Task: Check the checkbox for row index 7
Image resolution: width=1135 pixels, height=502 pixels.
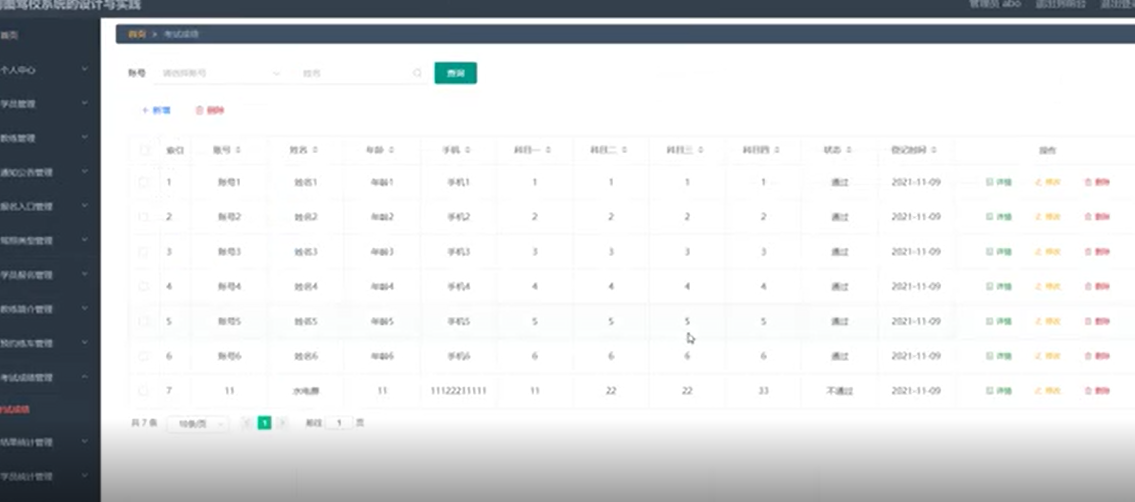Action: click(143, 391)
